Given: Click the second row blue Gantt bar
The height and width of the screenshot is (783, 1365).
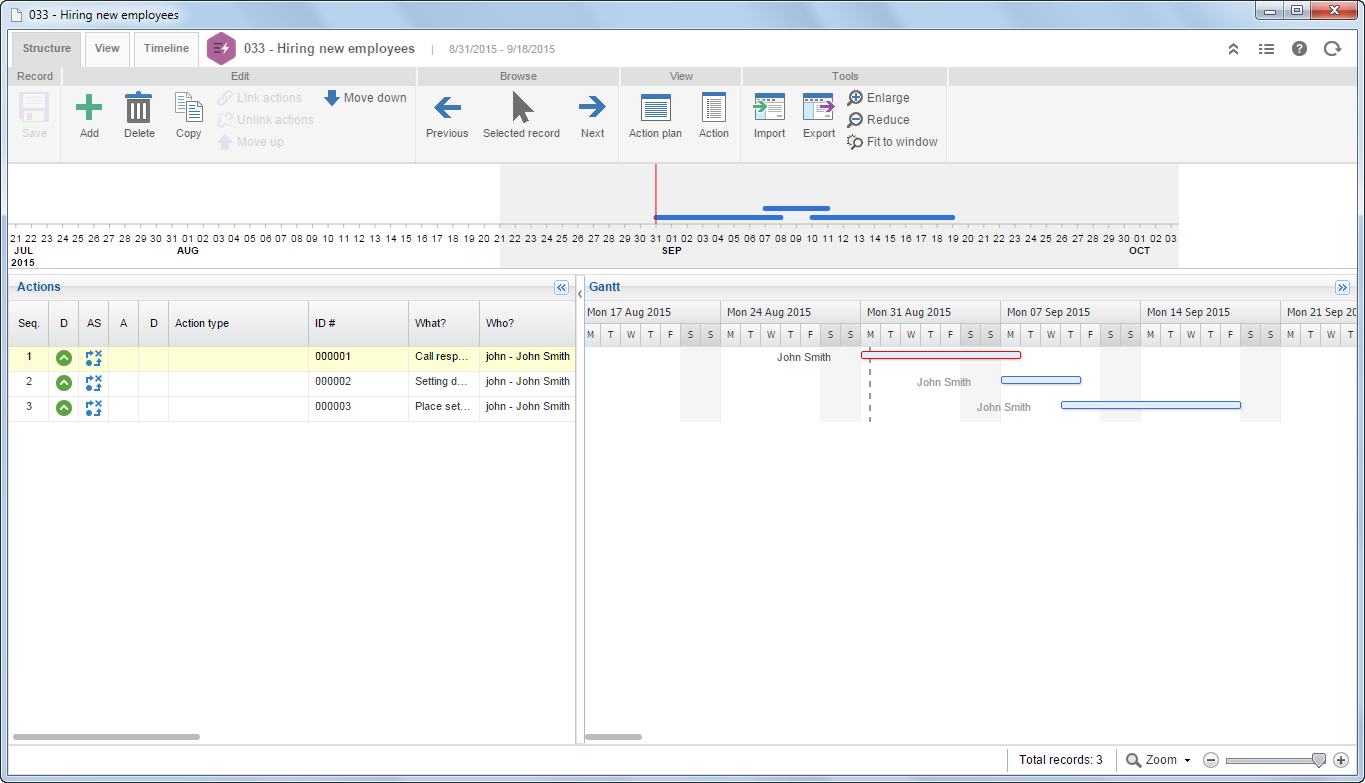Looking at the screenshot, I should click(1041, 380).
